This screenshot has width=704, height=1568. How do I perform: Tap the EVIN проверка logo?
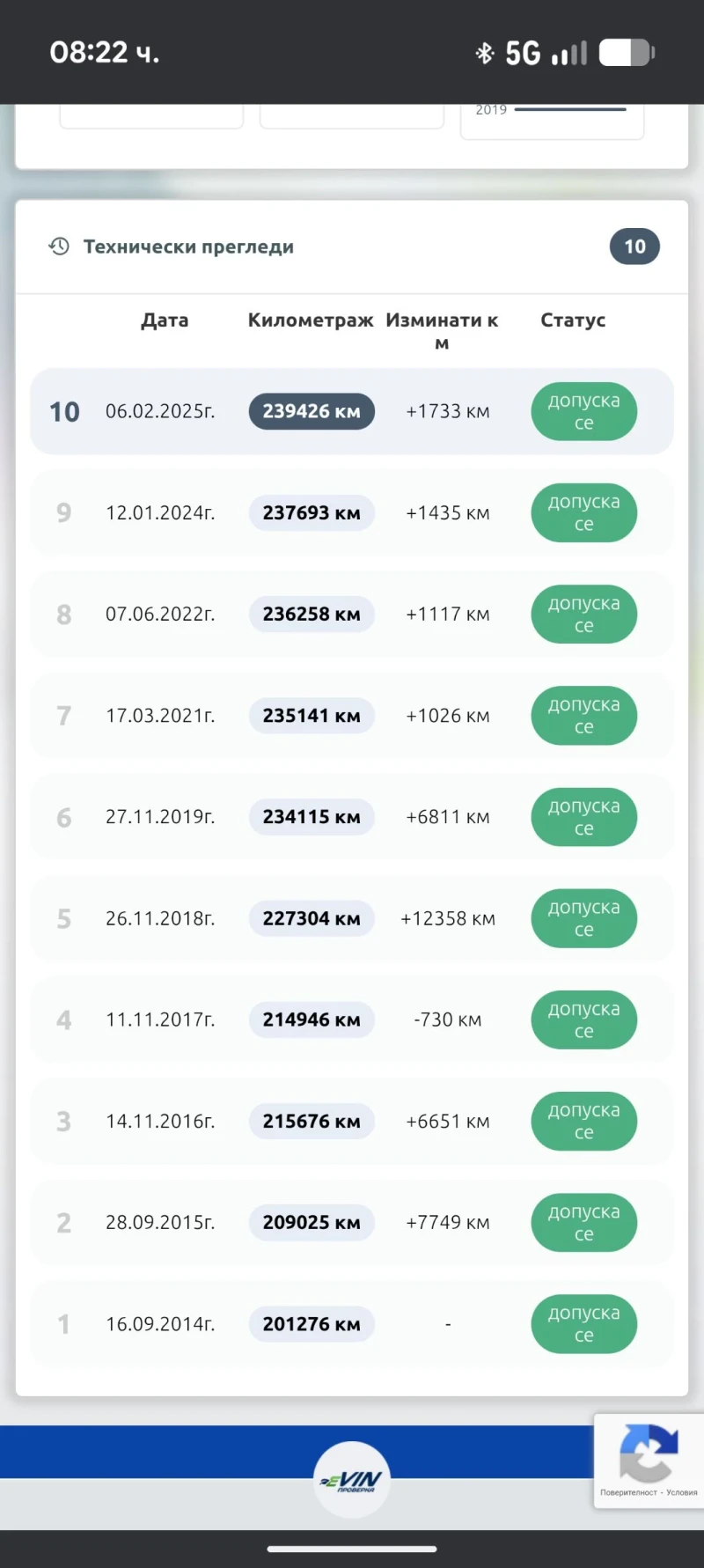pyautogui.click(x=352, y=1479)
